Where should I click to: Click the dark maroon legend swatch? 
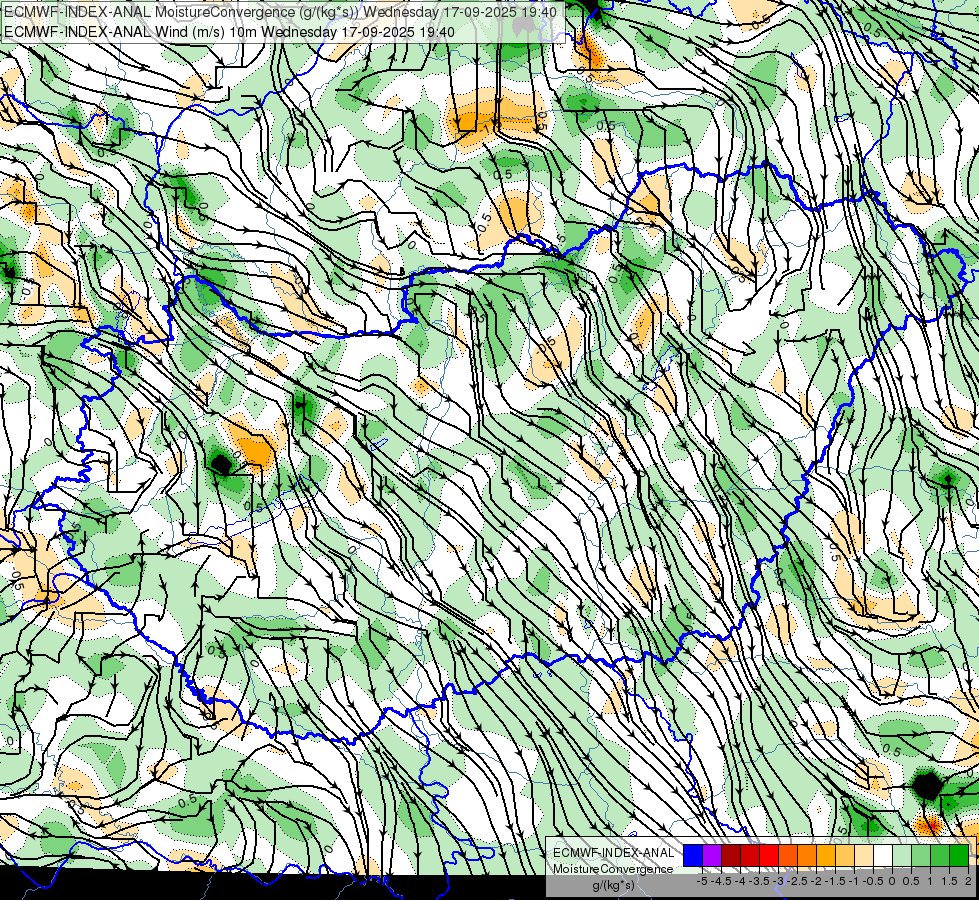click(731, 856)
